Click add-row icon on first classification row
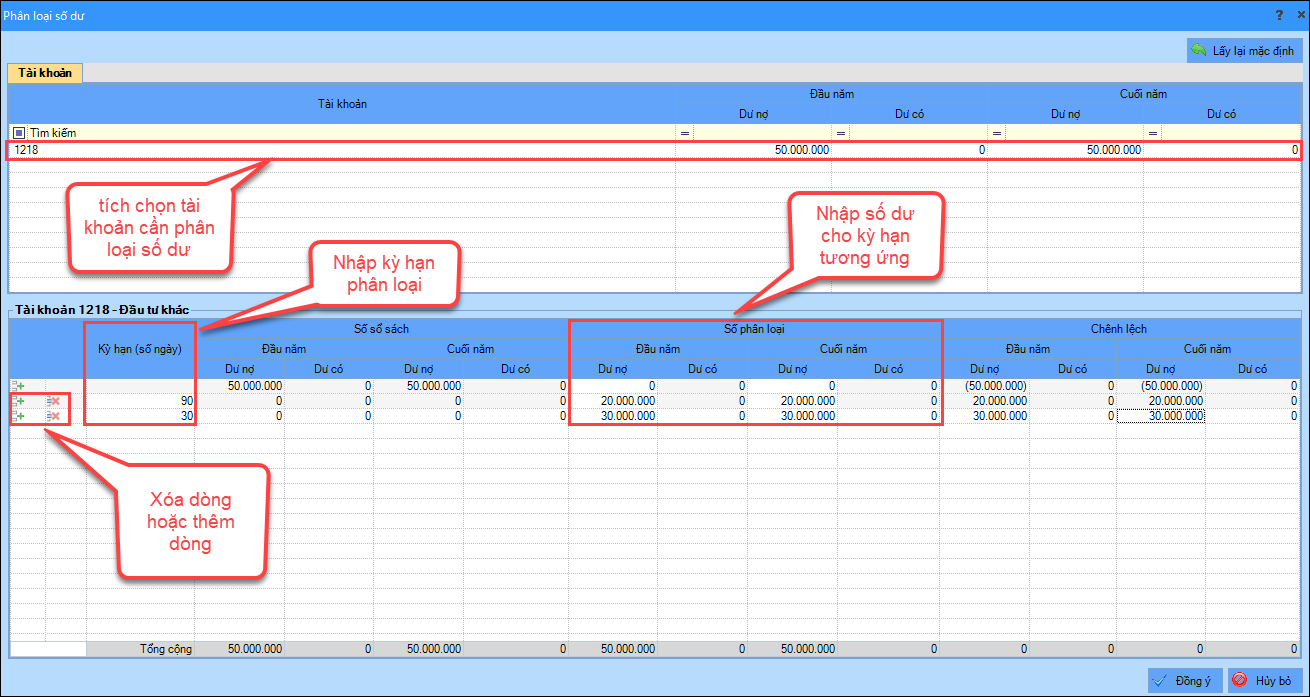 coord(18,386)
